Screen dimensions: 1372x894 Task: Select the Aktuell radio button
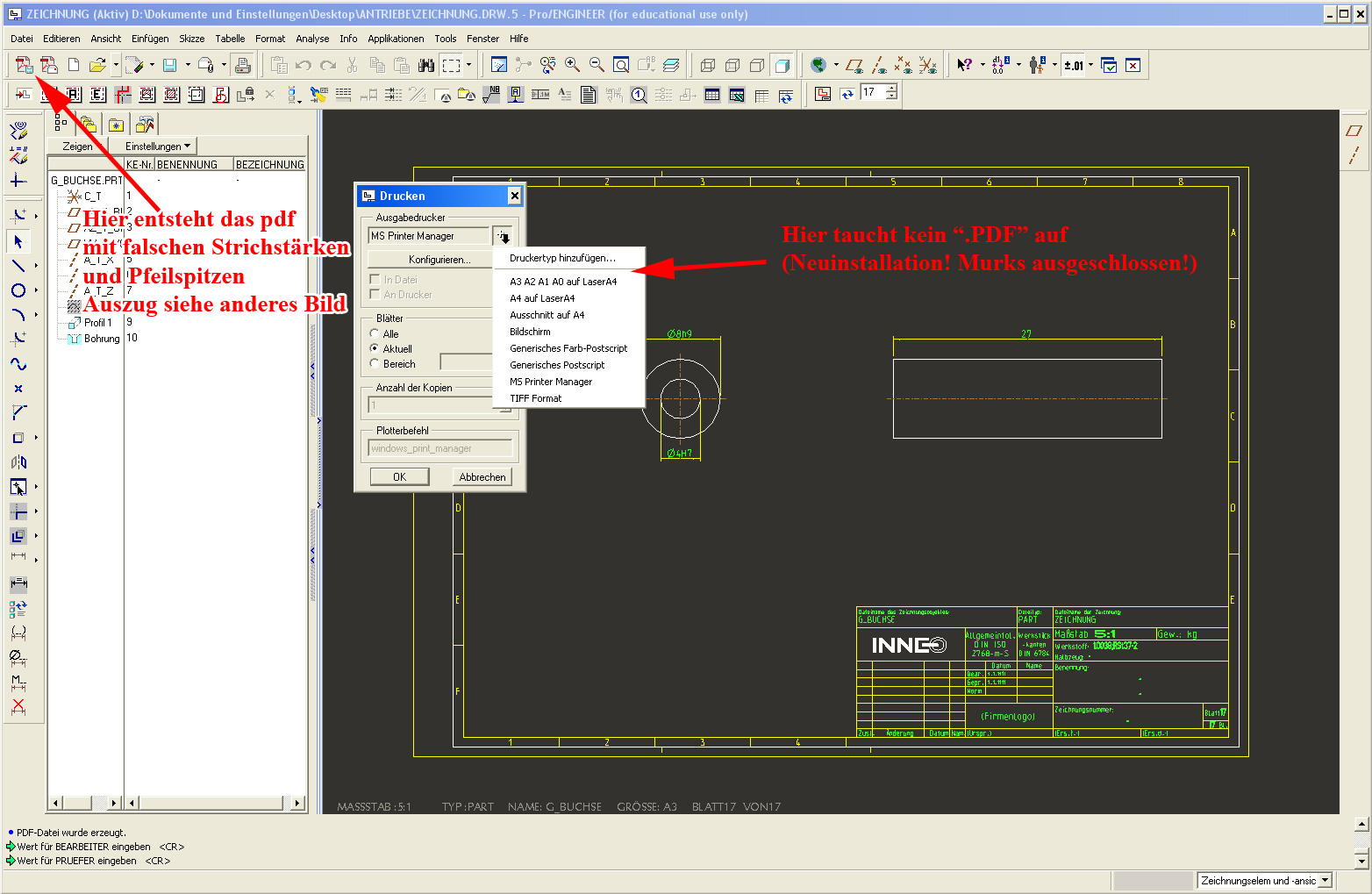click(375, 348)
